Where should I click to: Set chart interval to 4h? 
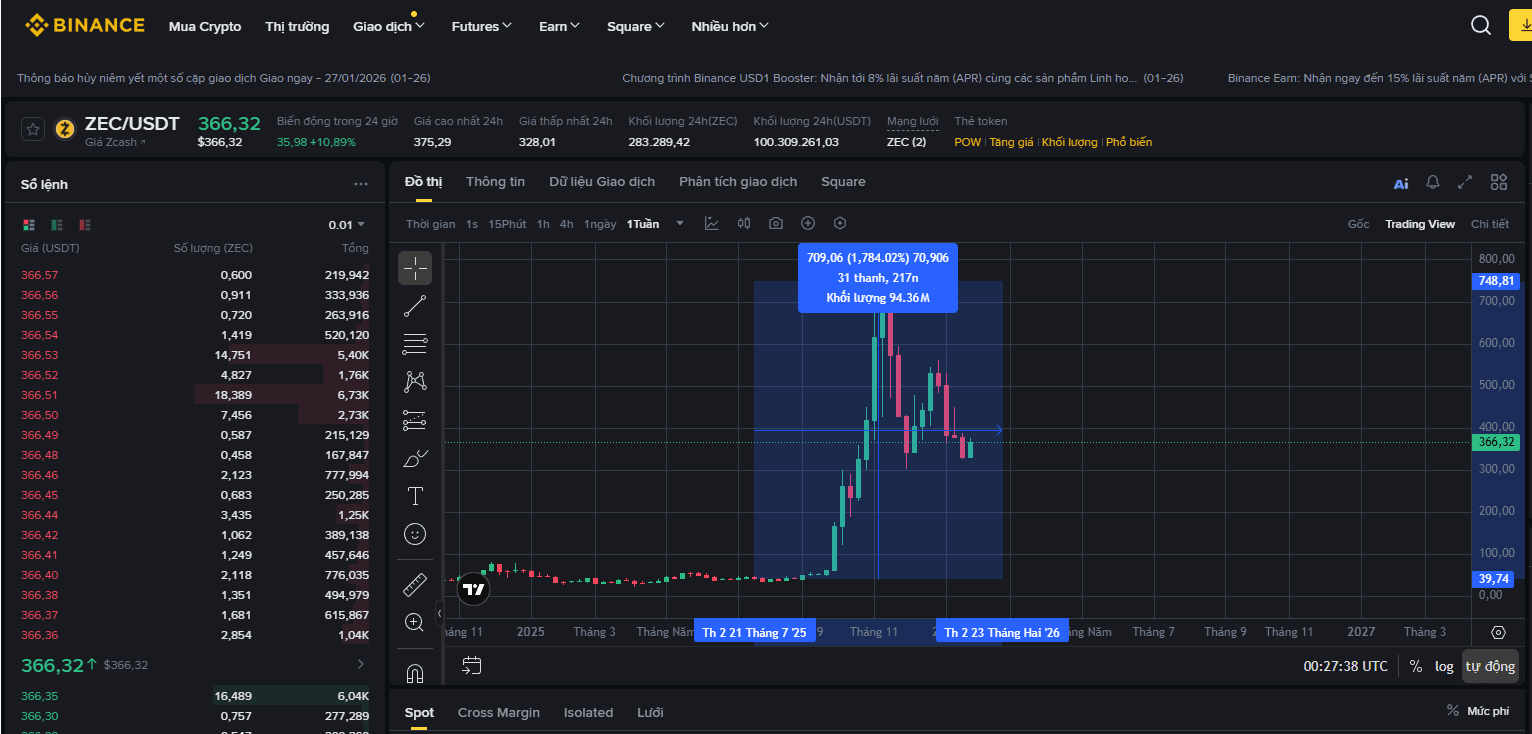[x=566, y=224]
